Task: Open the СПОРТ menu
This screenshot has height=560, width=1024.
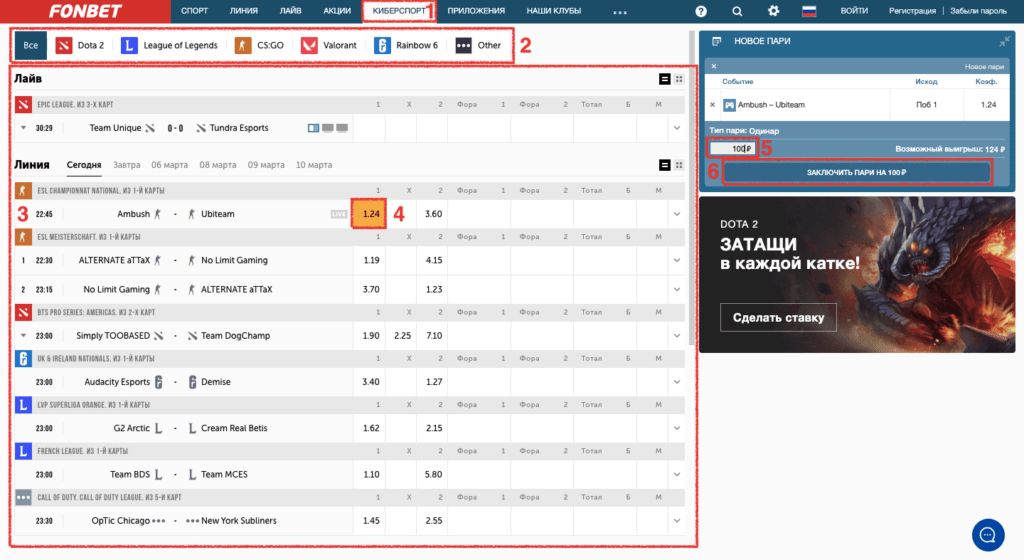Action: pyautogui.click(x=195, y=11)
